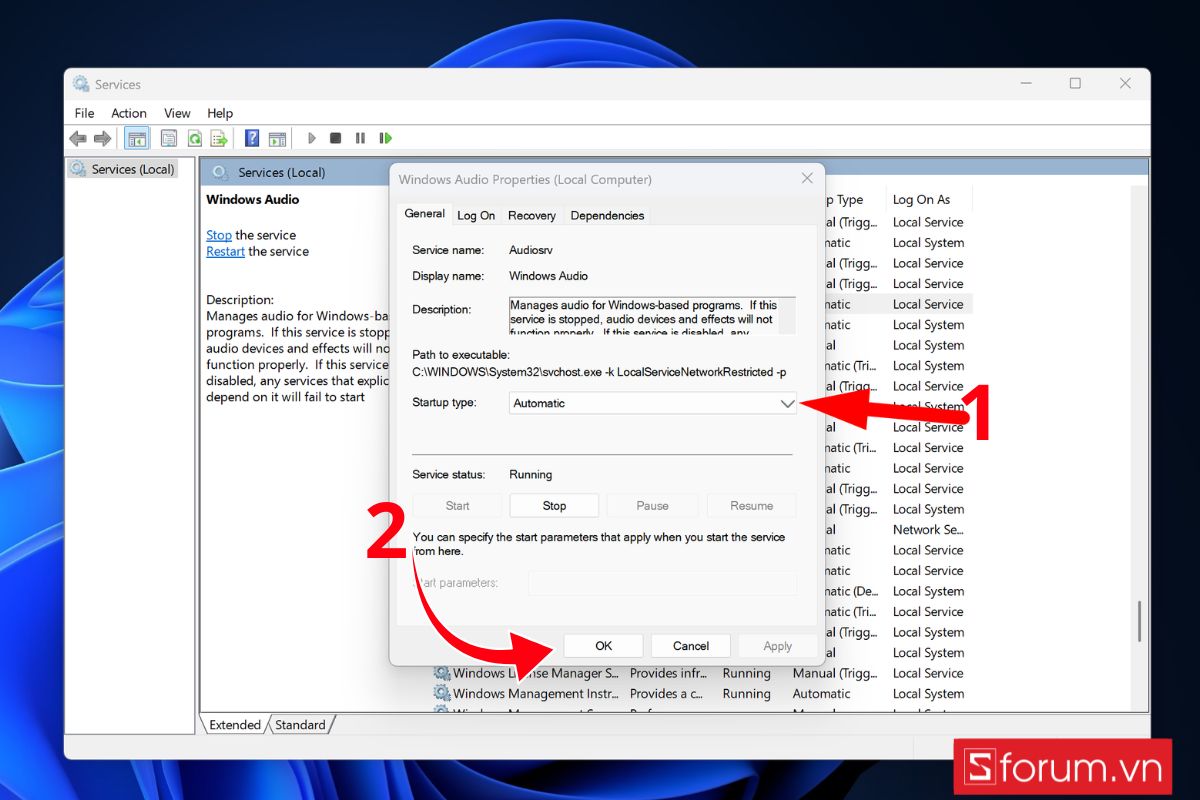Click into the Start parameters field
Viewport: 1200px width, 800px height.
(x=662, y=583)
